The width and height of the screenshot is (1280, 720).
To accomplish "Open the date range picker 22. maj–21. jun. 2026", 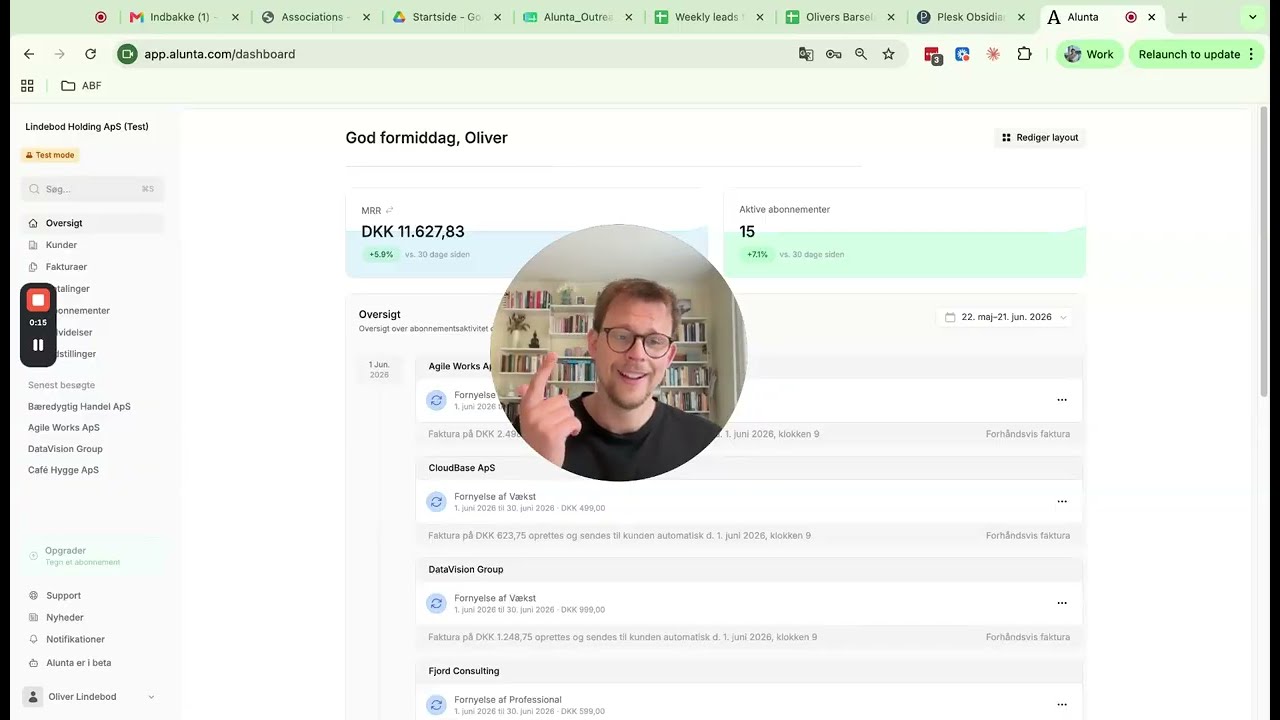I will pos(1006,317).
